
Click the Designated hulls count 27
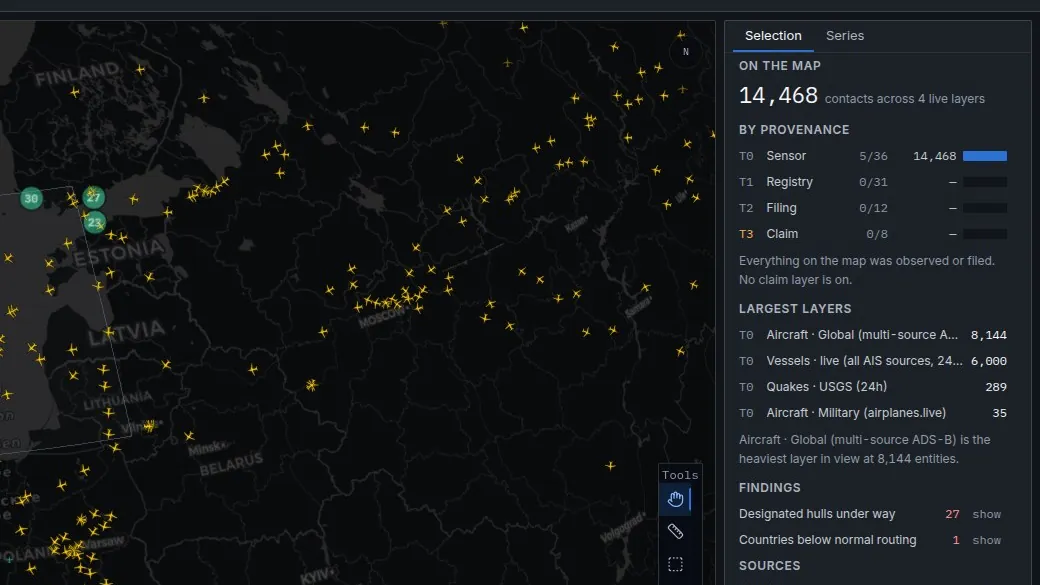(952, 514)
